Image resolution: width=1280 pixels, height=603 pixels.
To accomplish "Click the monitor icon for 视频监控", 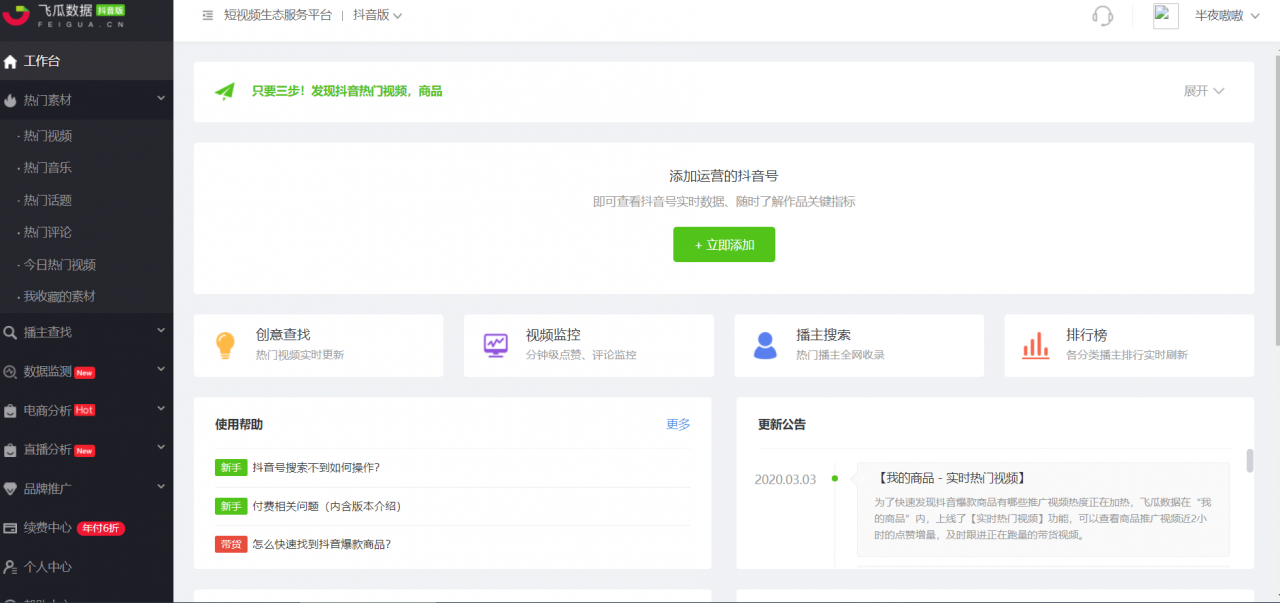I will [x=495, y=345].
